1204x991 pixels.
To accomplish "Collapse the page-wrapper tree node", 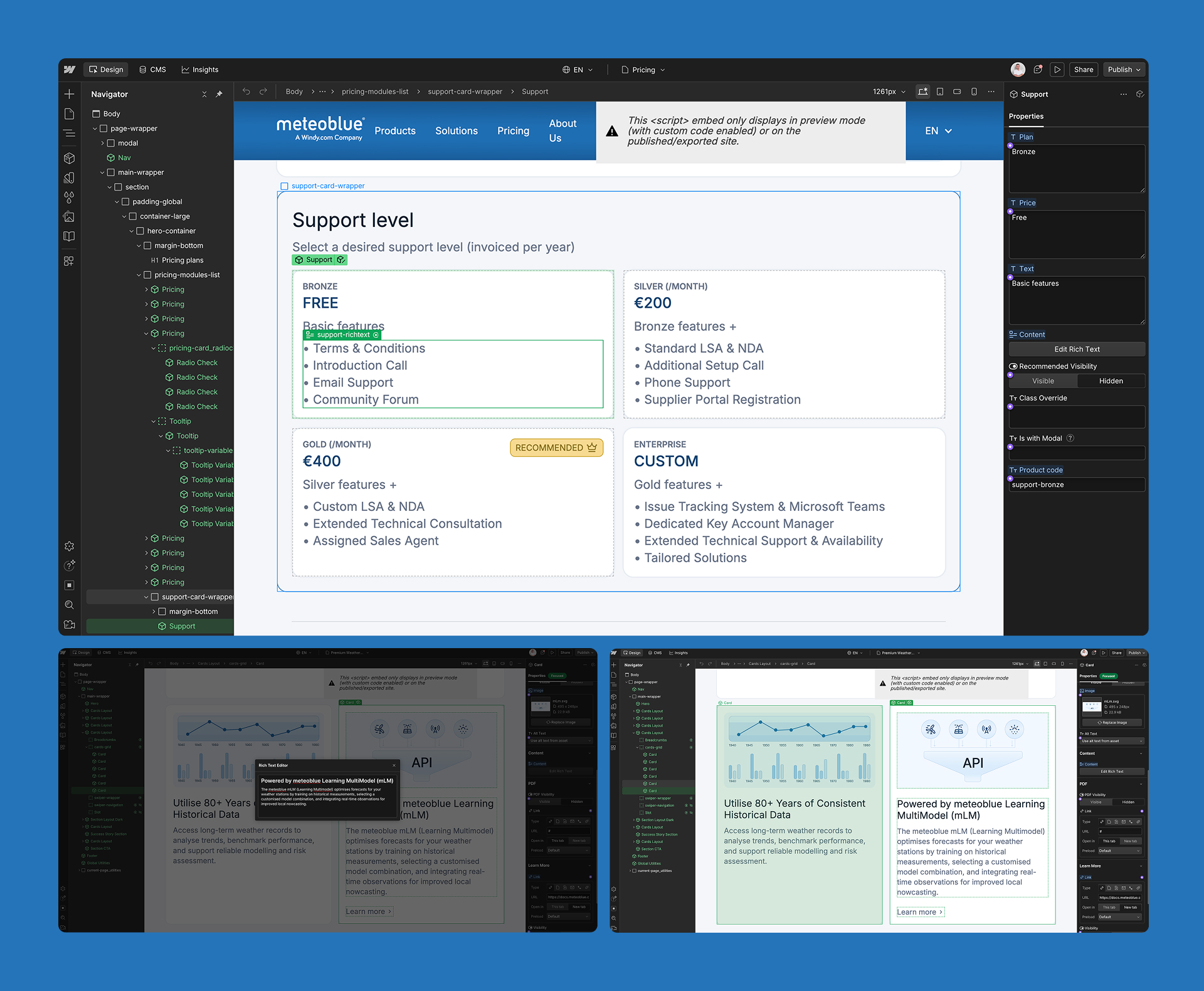I will coord(95,128).
